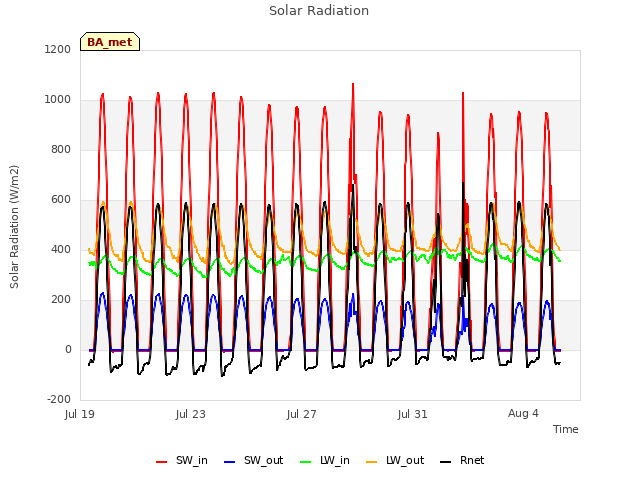Click the Solar Radiation chart title
This screenshot has height=480, width=640.
coord(319,11)
